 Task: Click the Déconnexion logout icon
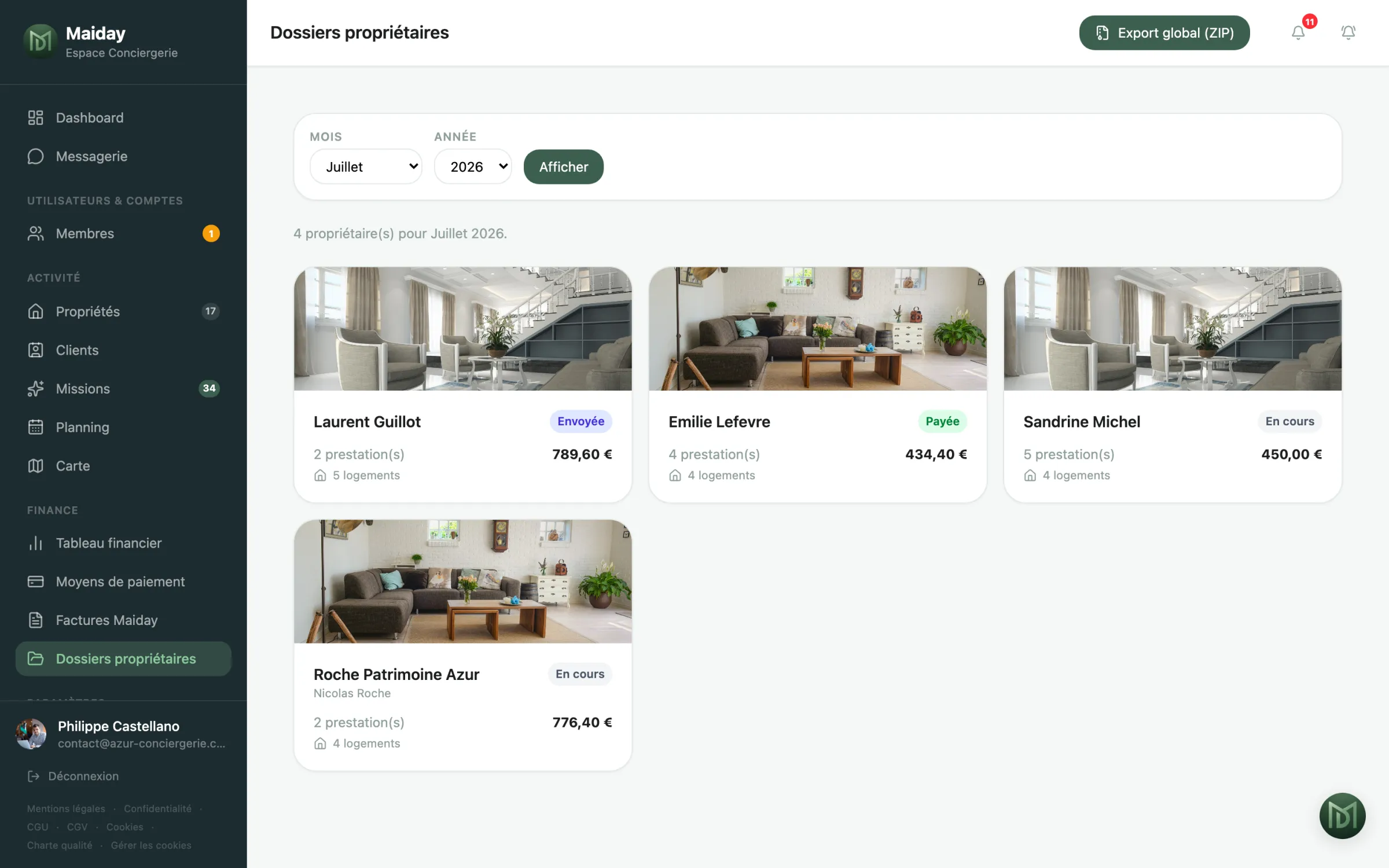point(34,776)
